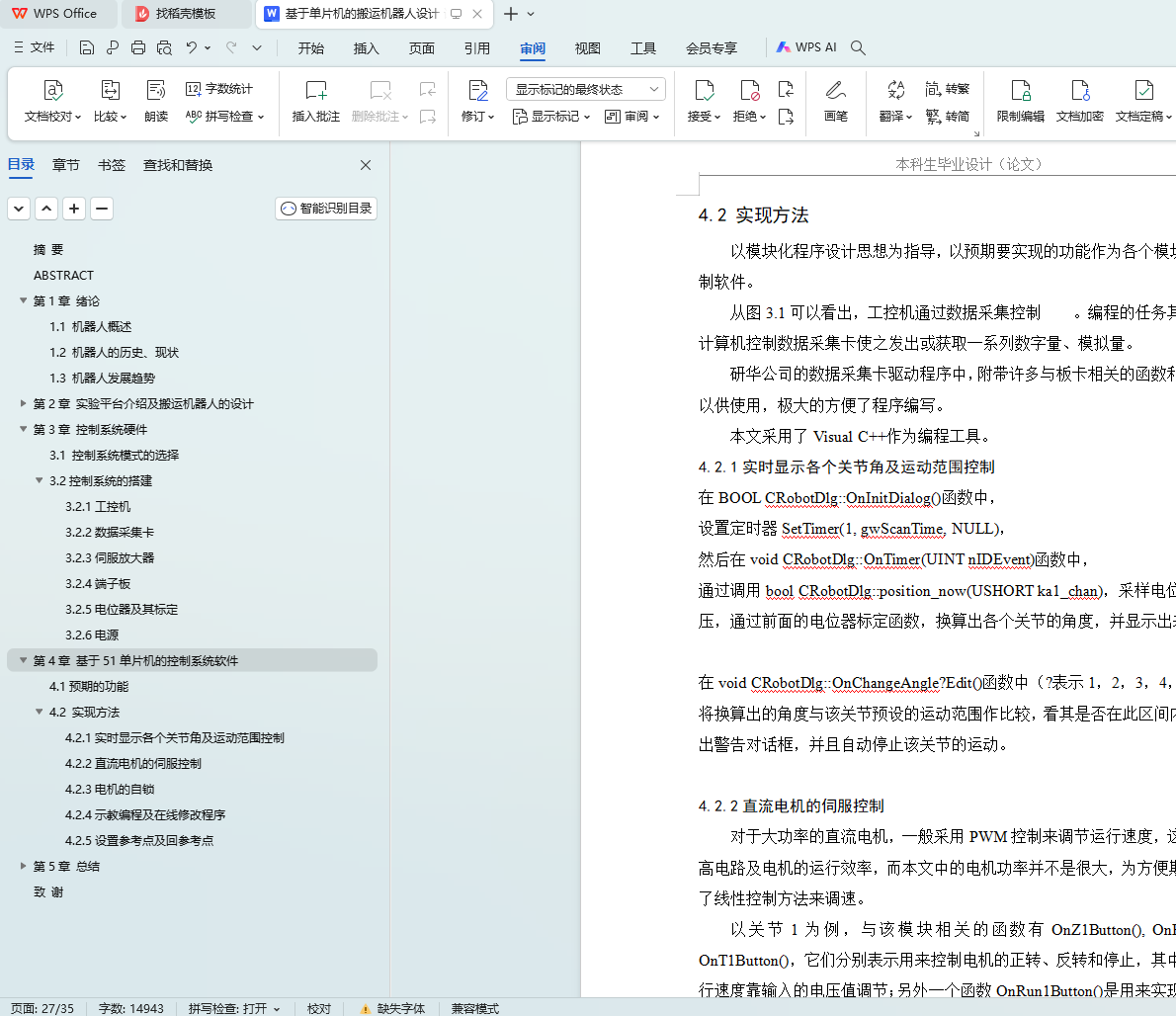Click 字数: 14943 in status bar

tap(131, 1008)
